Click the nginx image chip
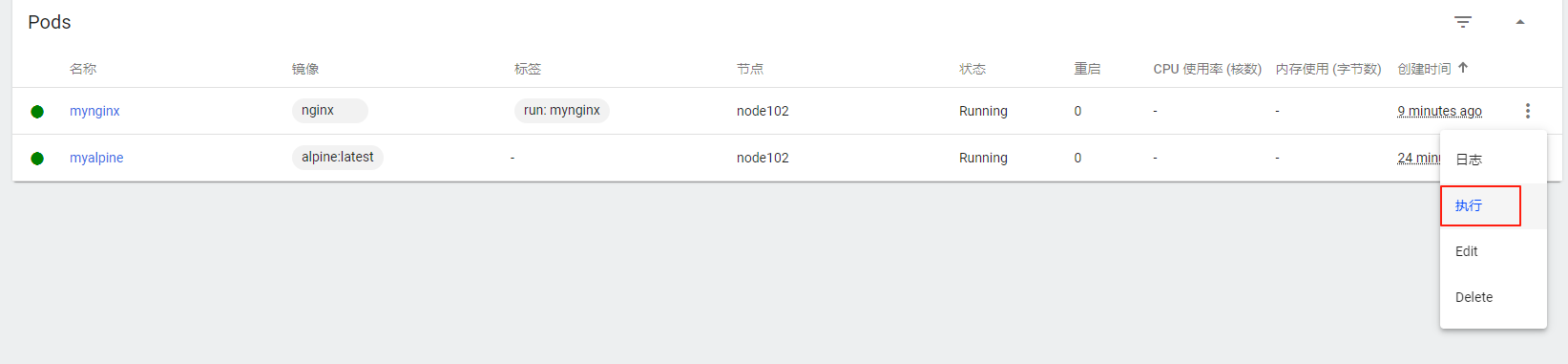This screenshot has height=364, width=1568. tap(329, 111)
